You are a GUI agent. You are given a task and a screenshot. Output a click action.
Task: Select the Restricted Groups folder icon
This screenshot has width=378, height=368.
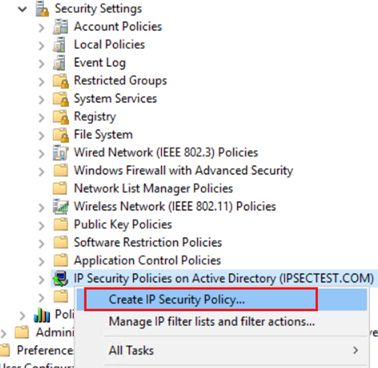[61, 81]
